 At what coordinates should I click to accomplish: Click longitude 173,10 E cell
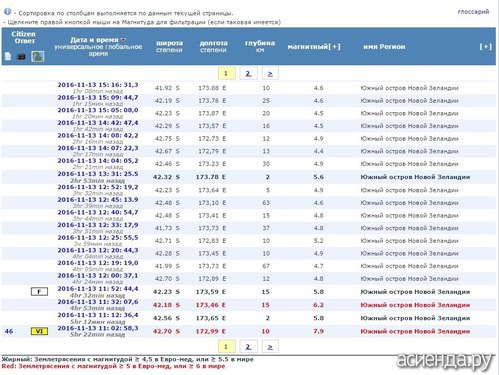(212, 203)
